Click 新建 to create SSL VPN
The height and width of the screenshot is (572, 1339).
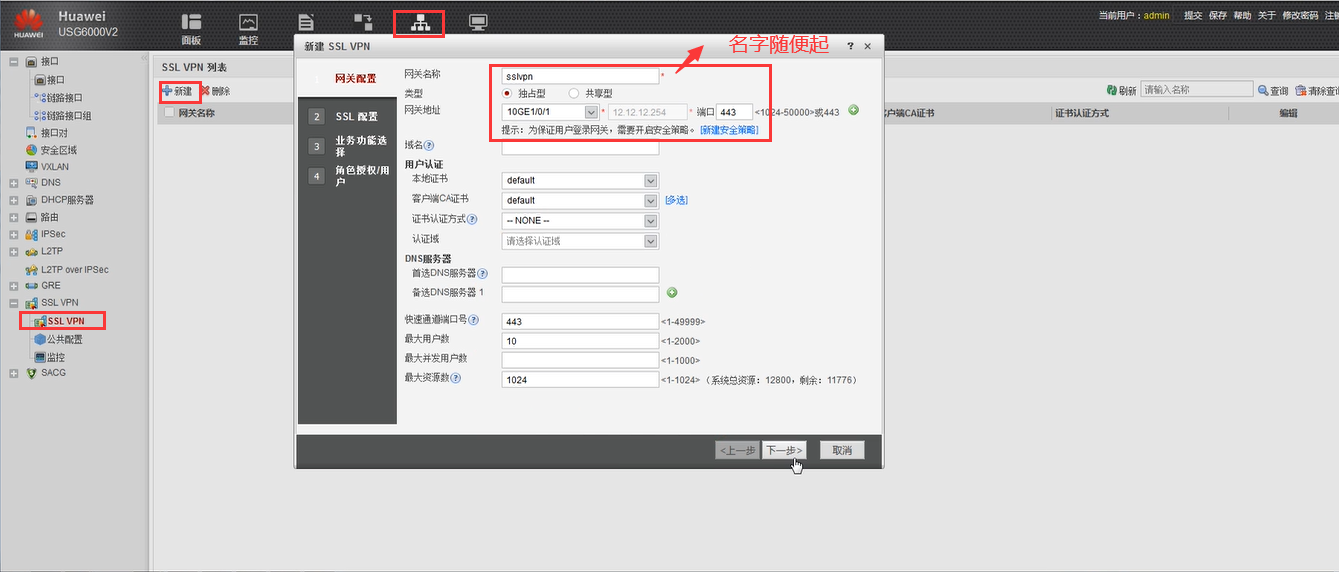tap(176, 91)
